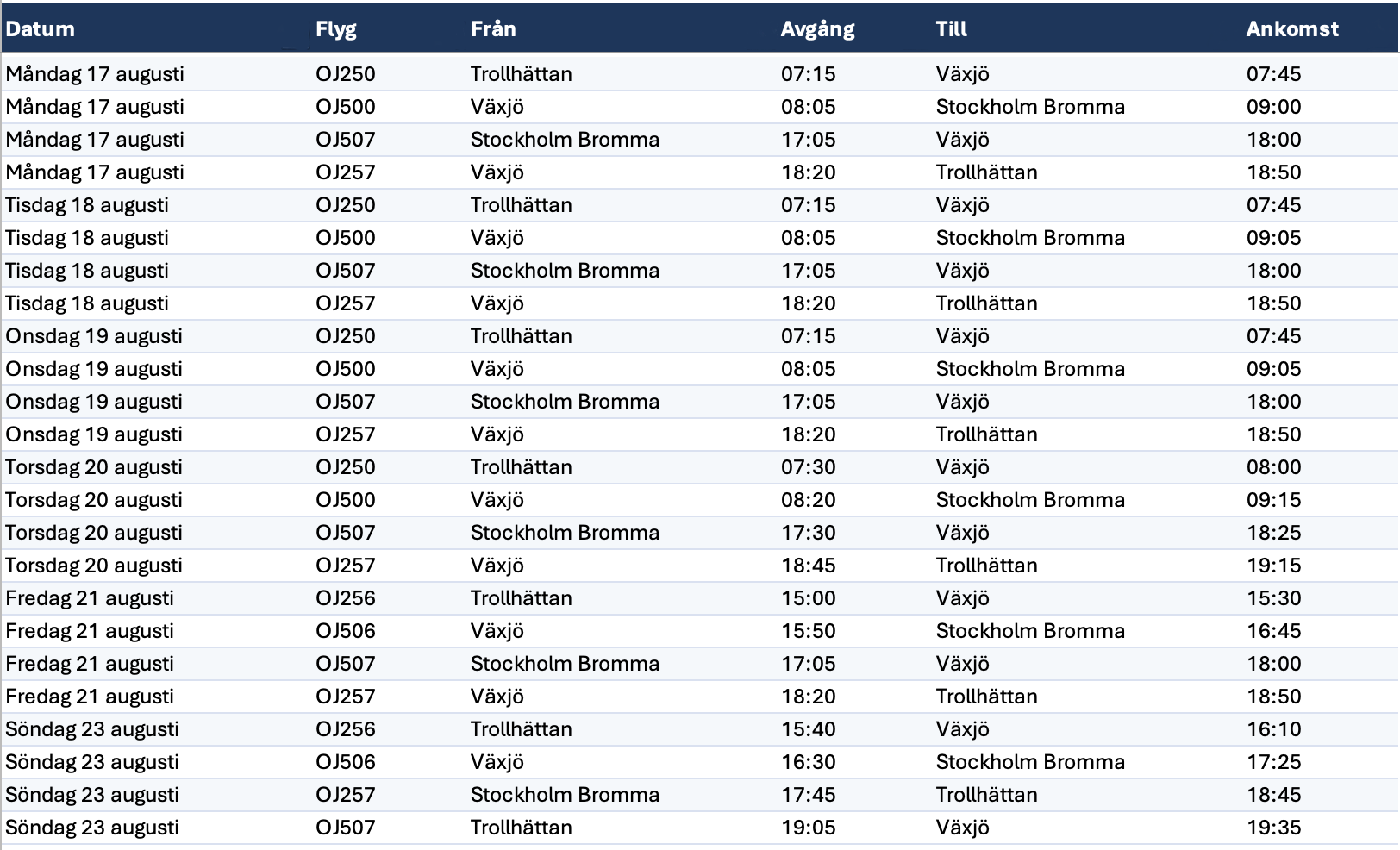Viewport: 1400px width, 850px height.
Task: Select the Flyg column header
Action: (335, 29)
